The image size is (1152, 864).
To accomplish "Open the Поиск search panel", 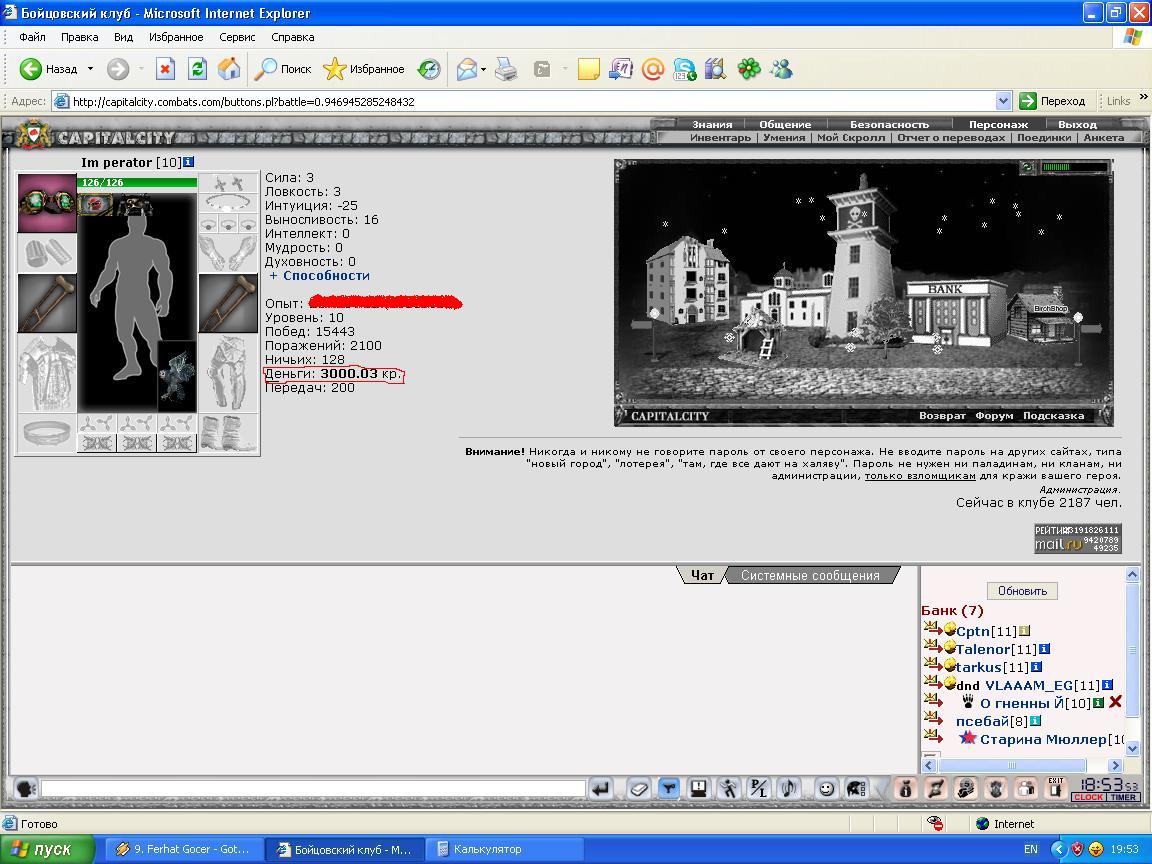I will pos(284,69).
